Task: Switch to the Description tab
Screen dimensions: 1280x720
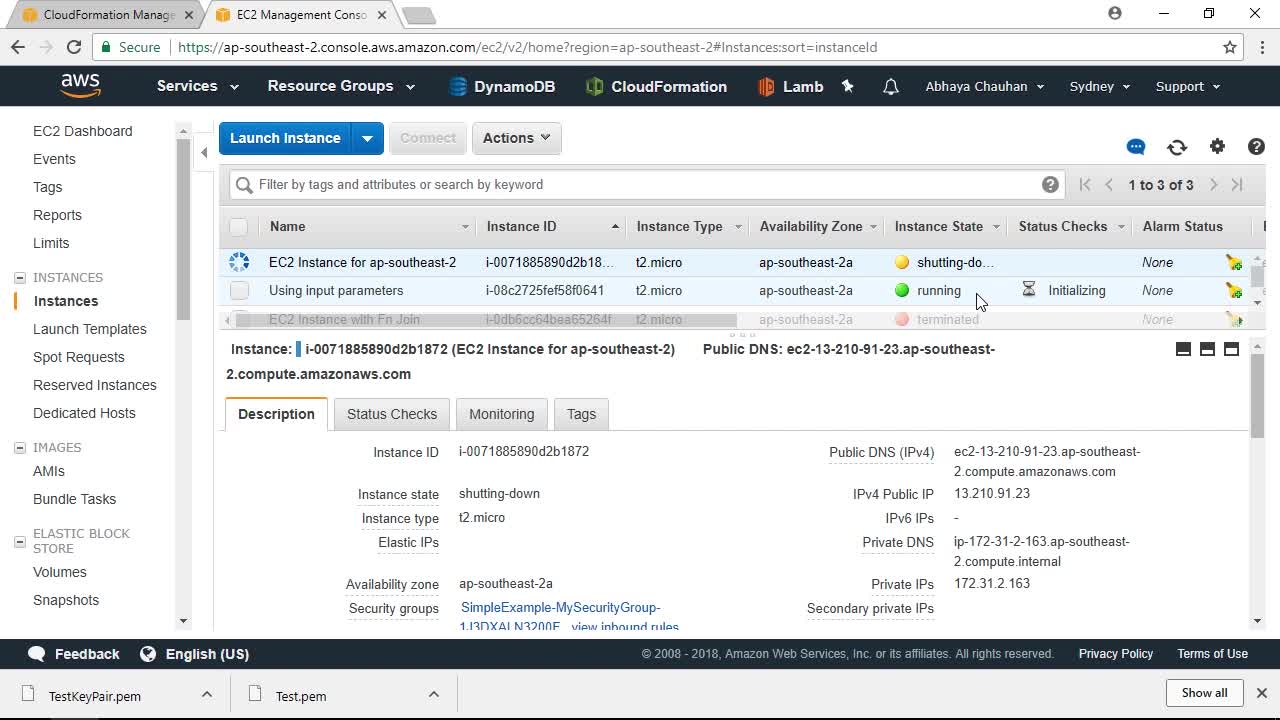Action: [x=276, y=414]
